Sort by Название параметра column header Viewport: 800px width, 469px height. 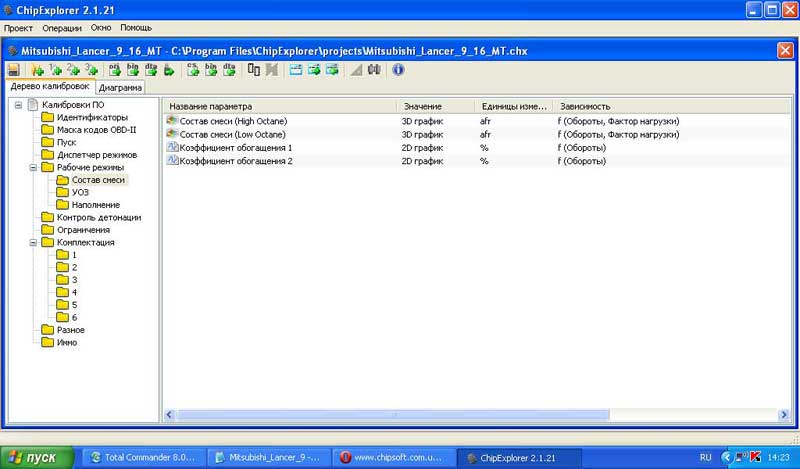coord(279,106)
